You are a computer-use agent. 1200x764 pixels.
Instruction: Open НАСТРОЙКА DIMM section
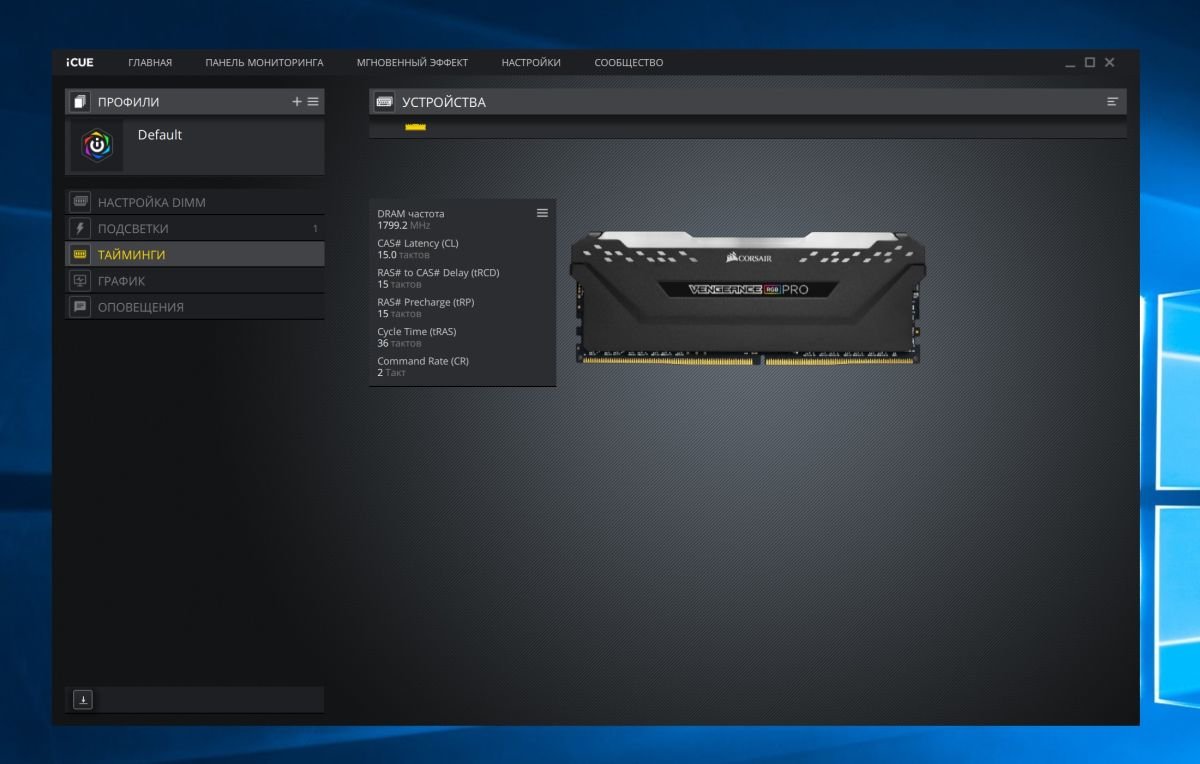(195, 202)
